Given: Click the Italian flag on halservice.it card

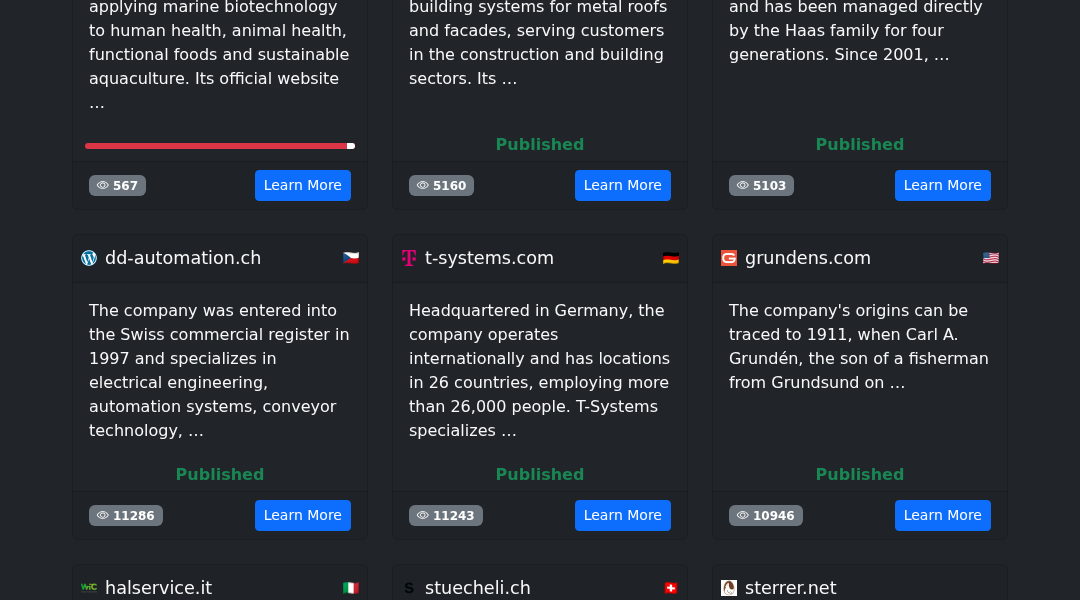Looking at the screenshot, I should point(351,588).
